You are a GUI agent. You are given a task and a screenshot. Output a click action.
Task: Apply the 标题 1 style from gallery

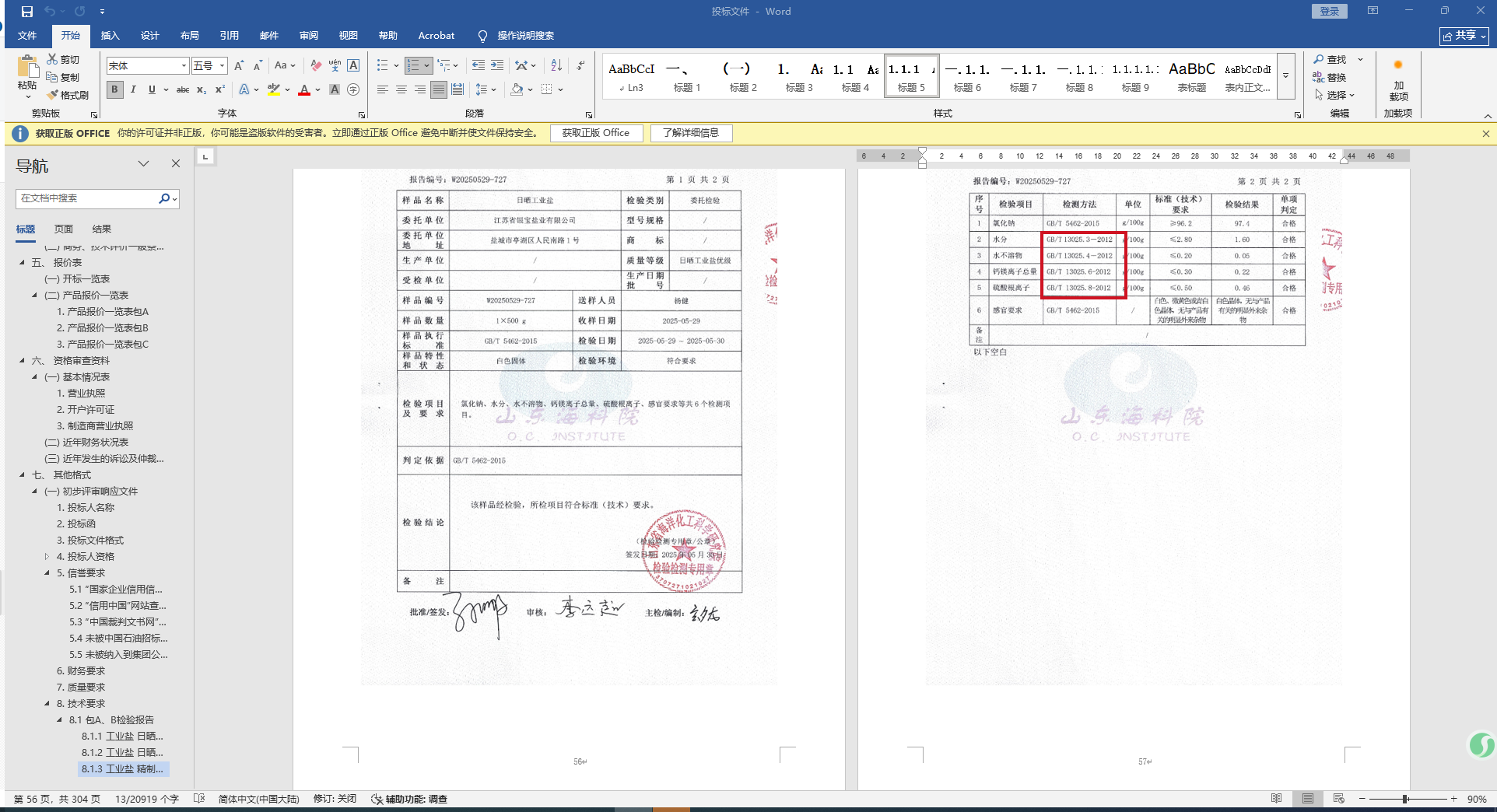click(687, 76)
